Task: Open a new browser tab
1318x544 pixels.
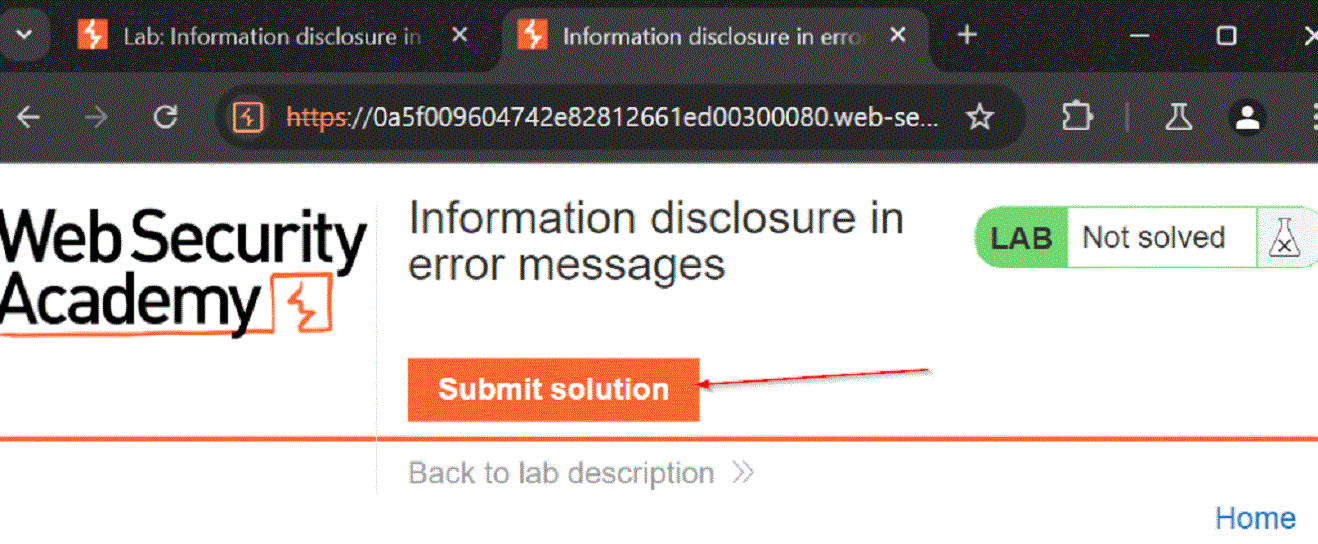Action: (966, 35)
